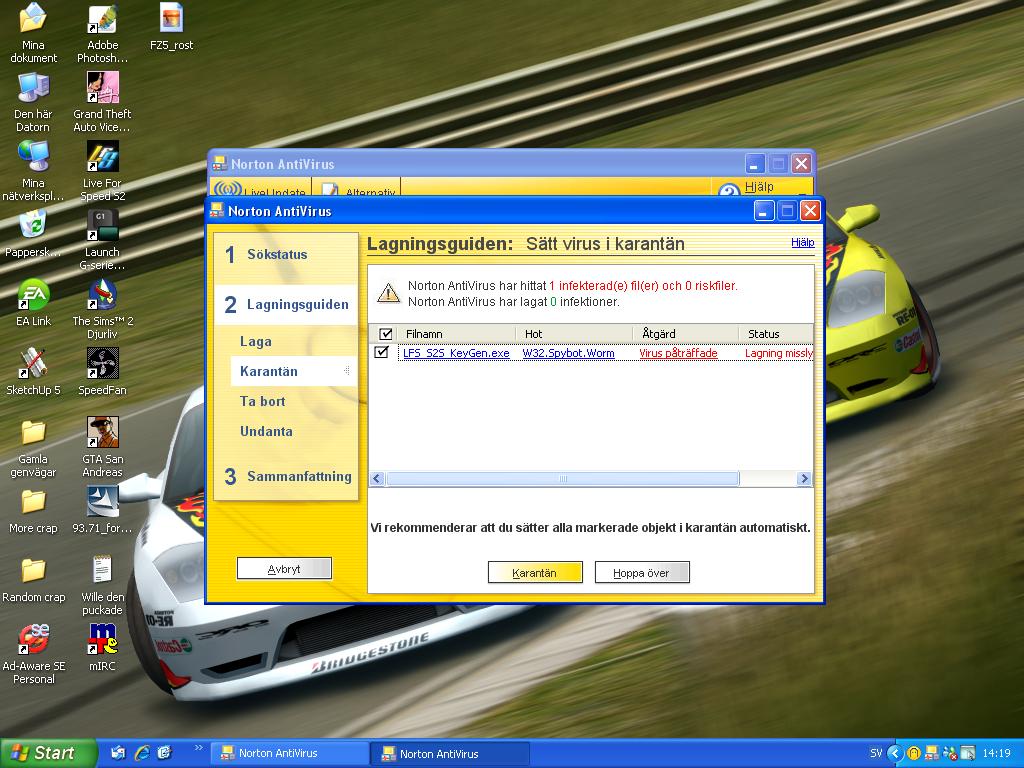The image size is (1024, 768).
Task: Select the Undanta sub-step
Action: (266, 432)
